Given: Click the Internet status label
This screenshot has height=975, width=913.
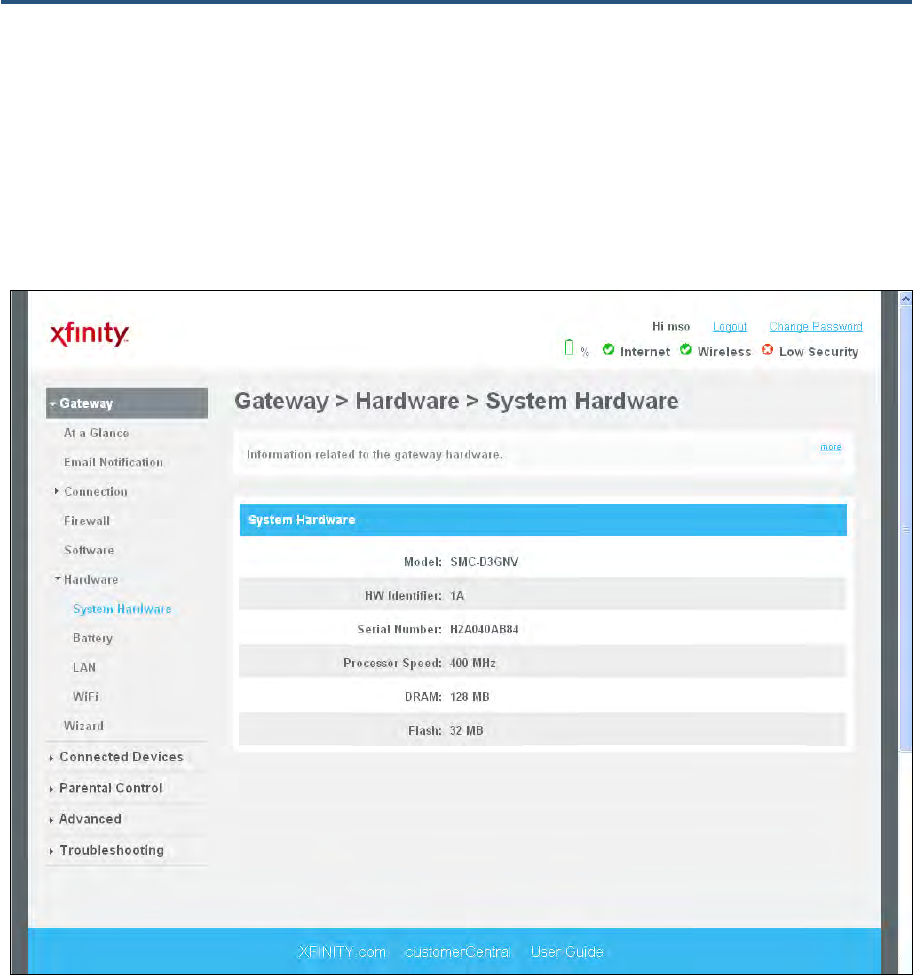Looking at the screenshot, I should 645,351.
